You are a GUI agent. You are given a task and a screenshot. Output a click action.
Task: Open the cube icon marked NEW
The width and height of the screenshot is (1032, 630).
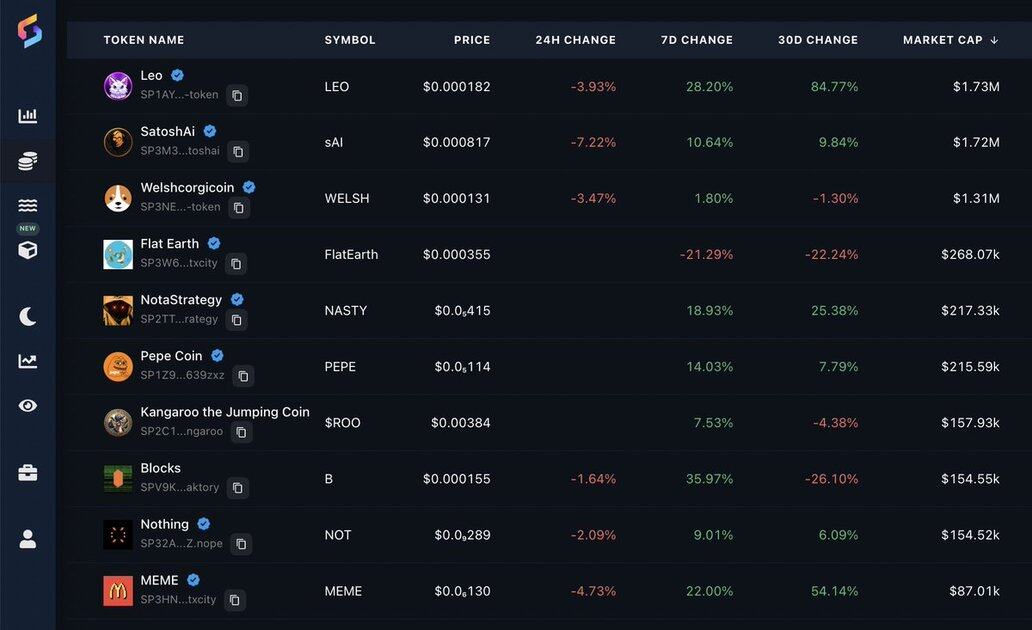(x=28, y=249)
